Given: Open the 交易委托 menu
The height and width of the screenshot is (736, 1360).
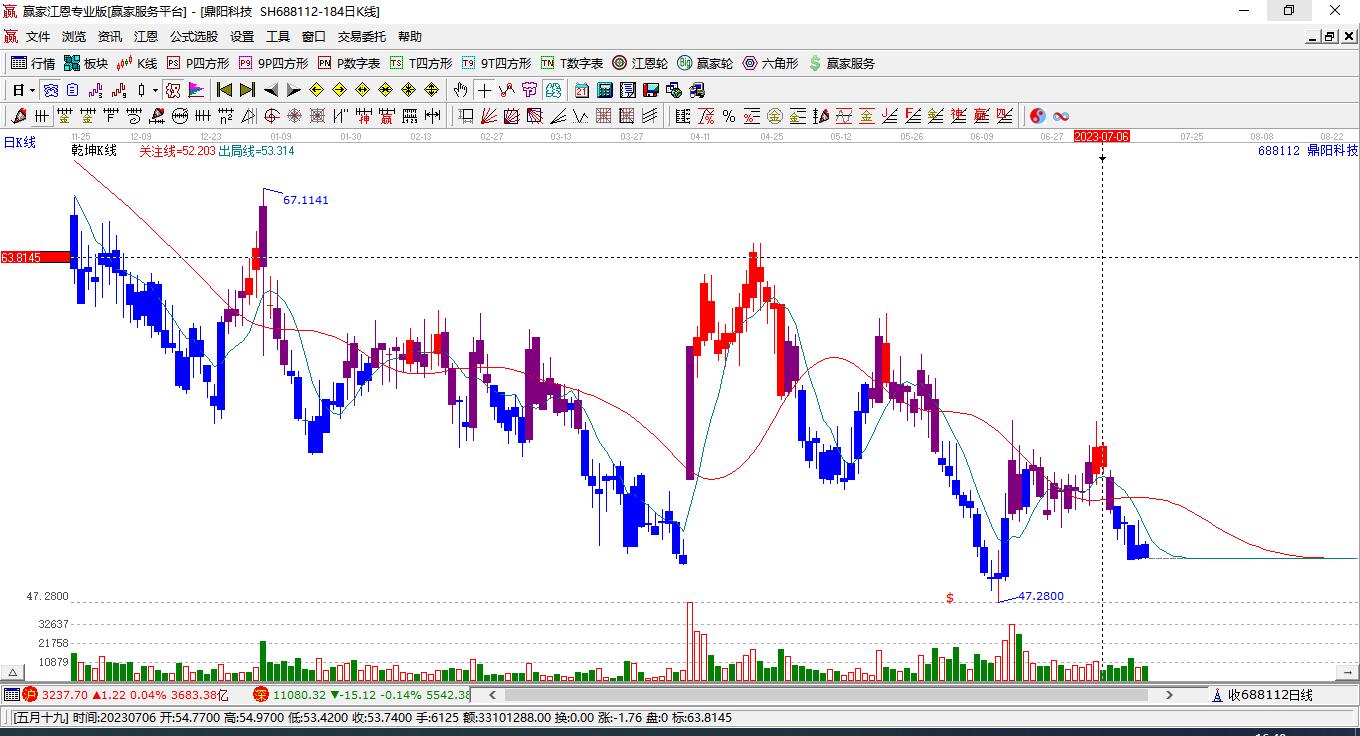Looking at the screenshot, I should tap(362, 36).
